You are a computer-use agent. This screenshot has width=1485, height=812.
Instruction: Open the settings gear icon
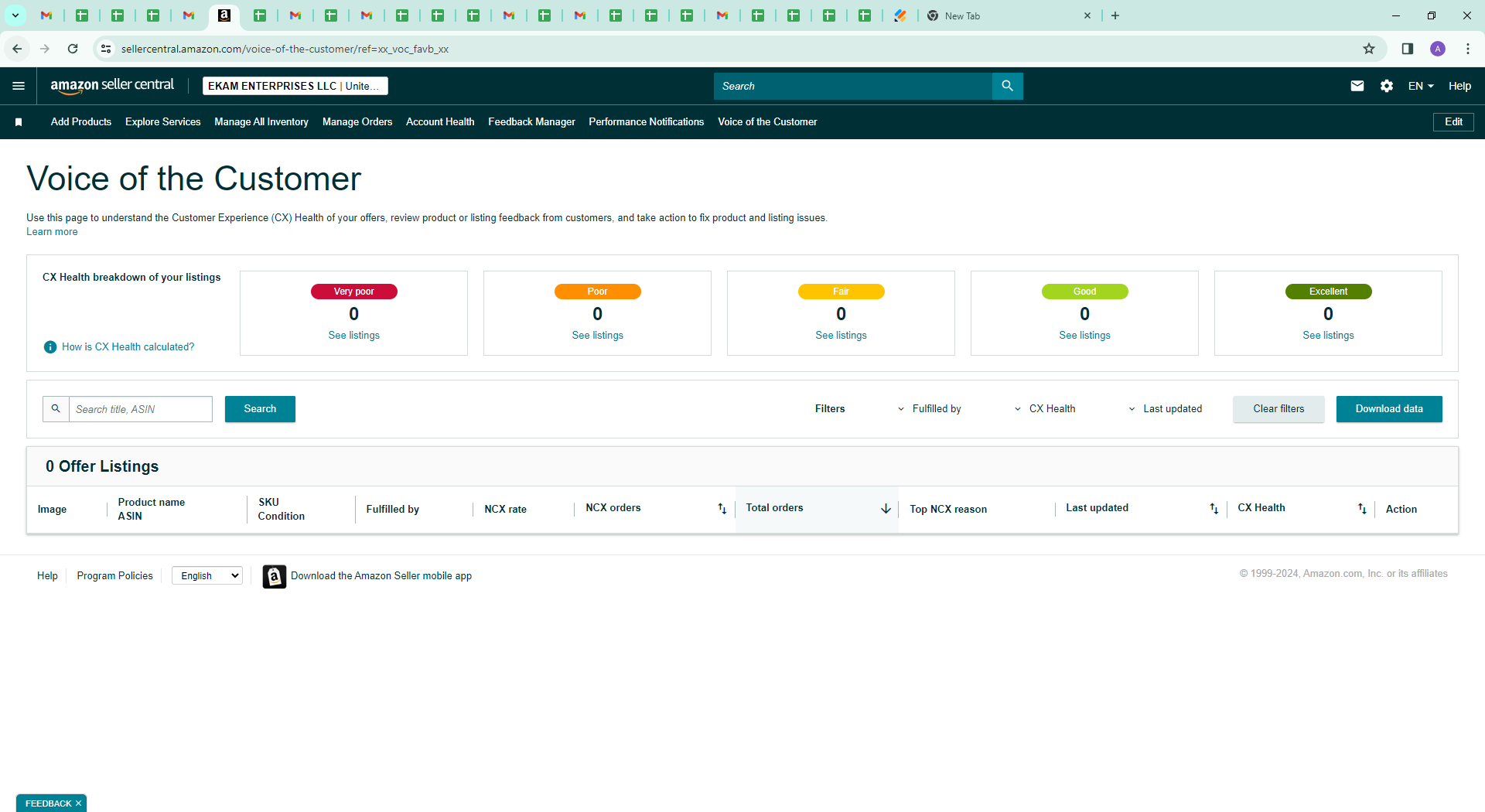1387,86
